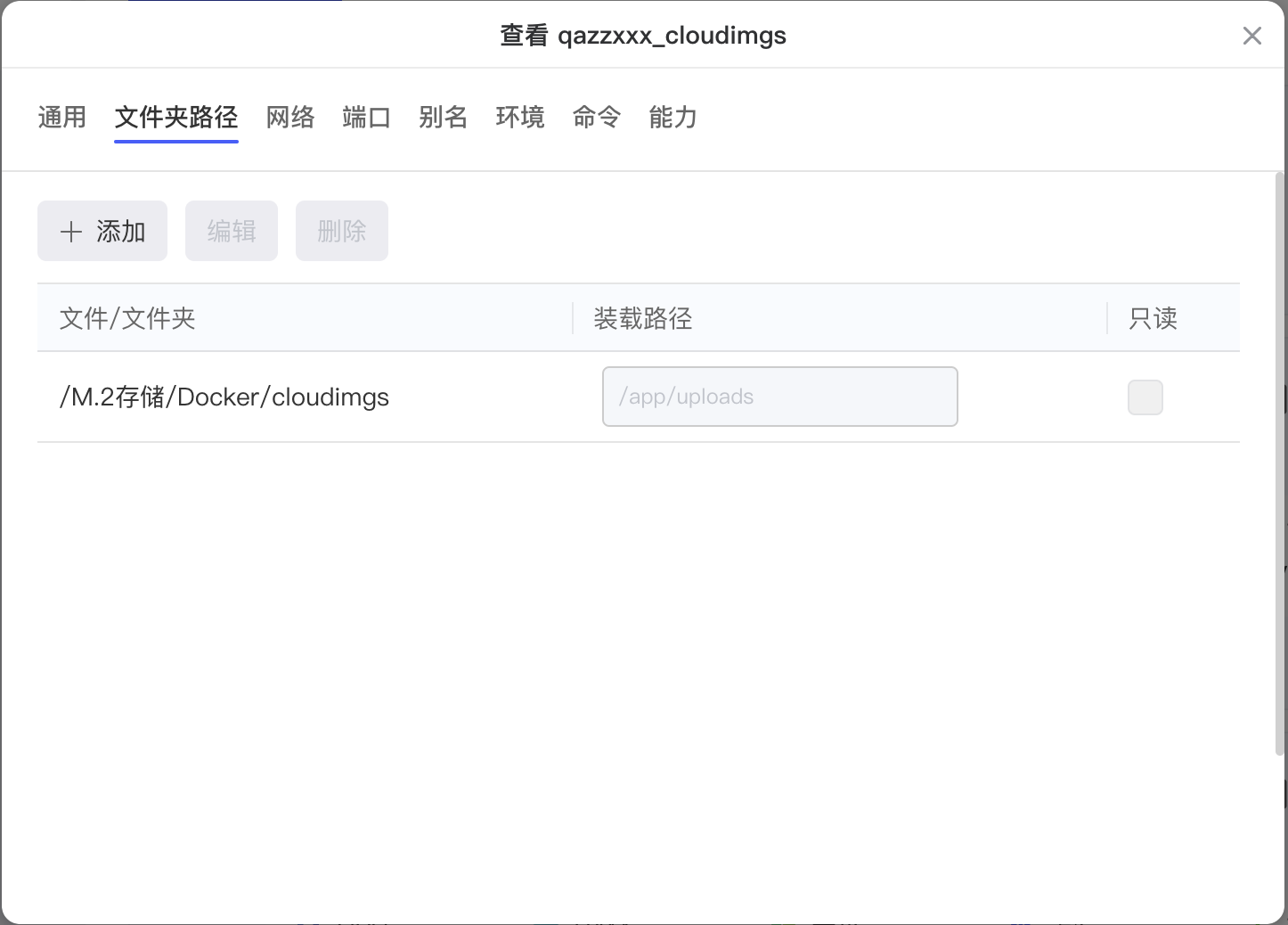Click the 只读 column header
The image size is (1288, 925).
pos(1153,318)
